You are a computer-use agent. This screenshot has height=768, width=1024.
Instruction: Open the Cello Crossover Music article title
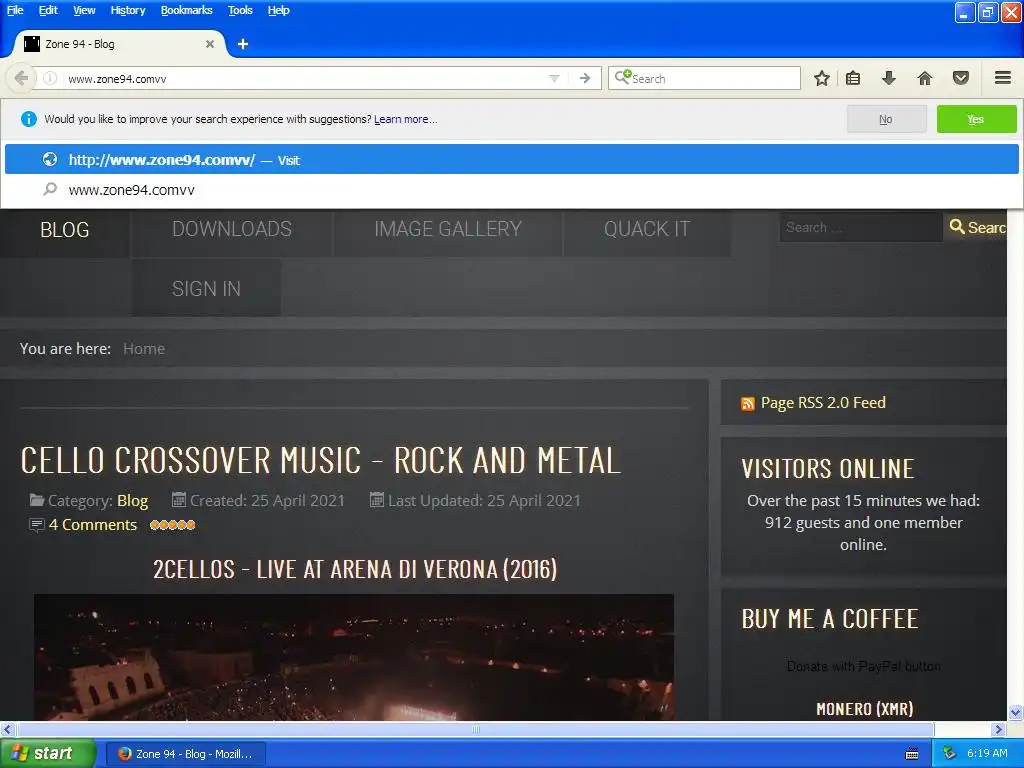[x=321, y=460]
